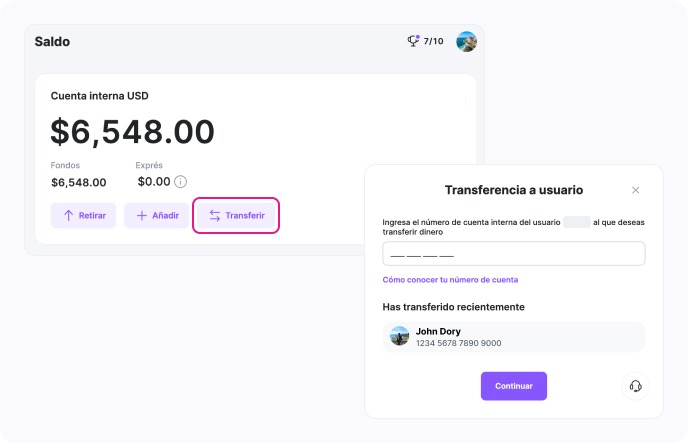Click the 7/10 progress counter
Viewport: 688px width, 443px height.
coord(434,42)
